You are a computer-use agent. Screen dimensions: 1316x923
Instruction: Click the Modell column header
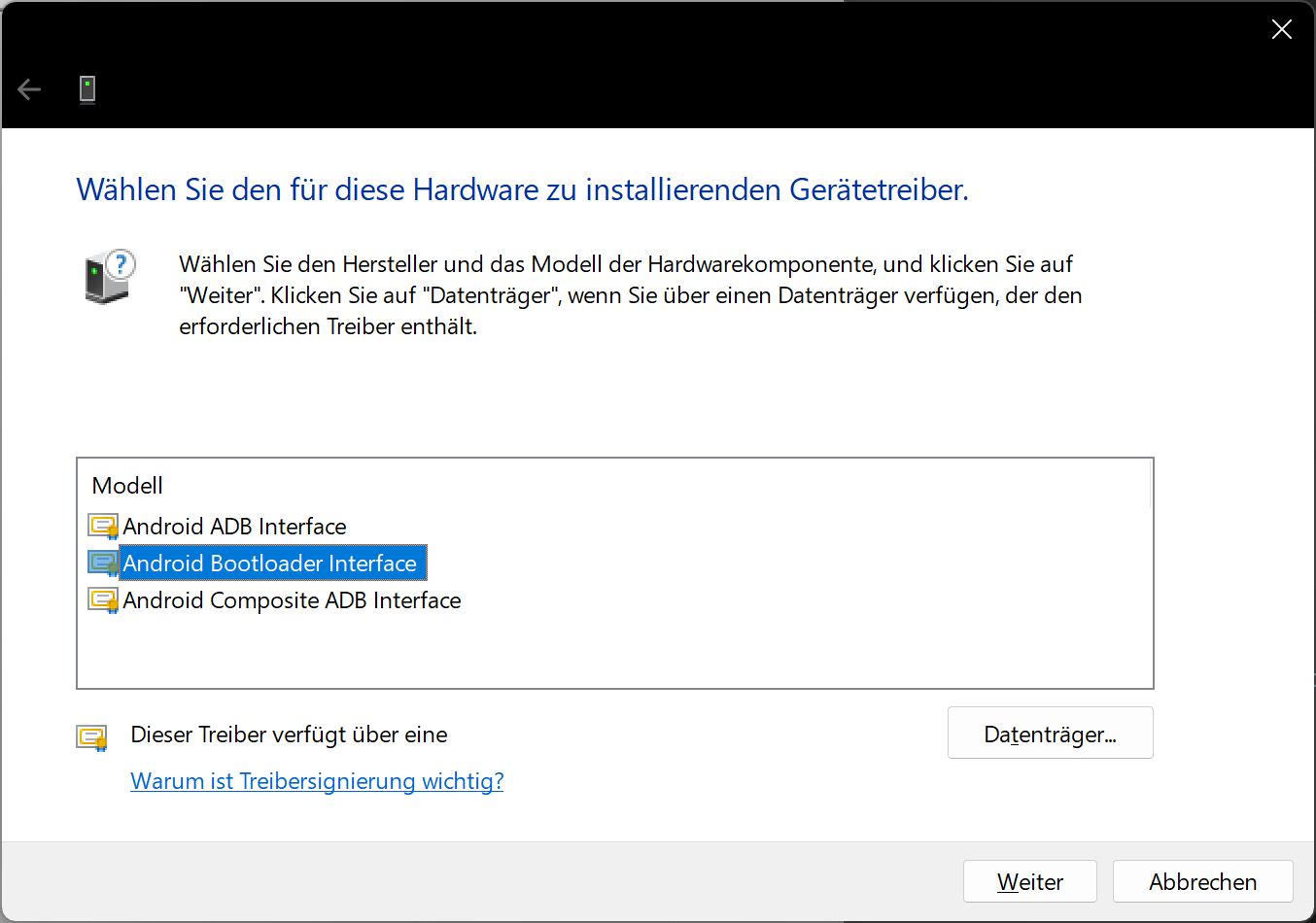coord(127,486)
